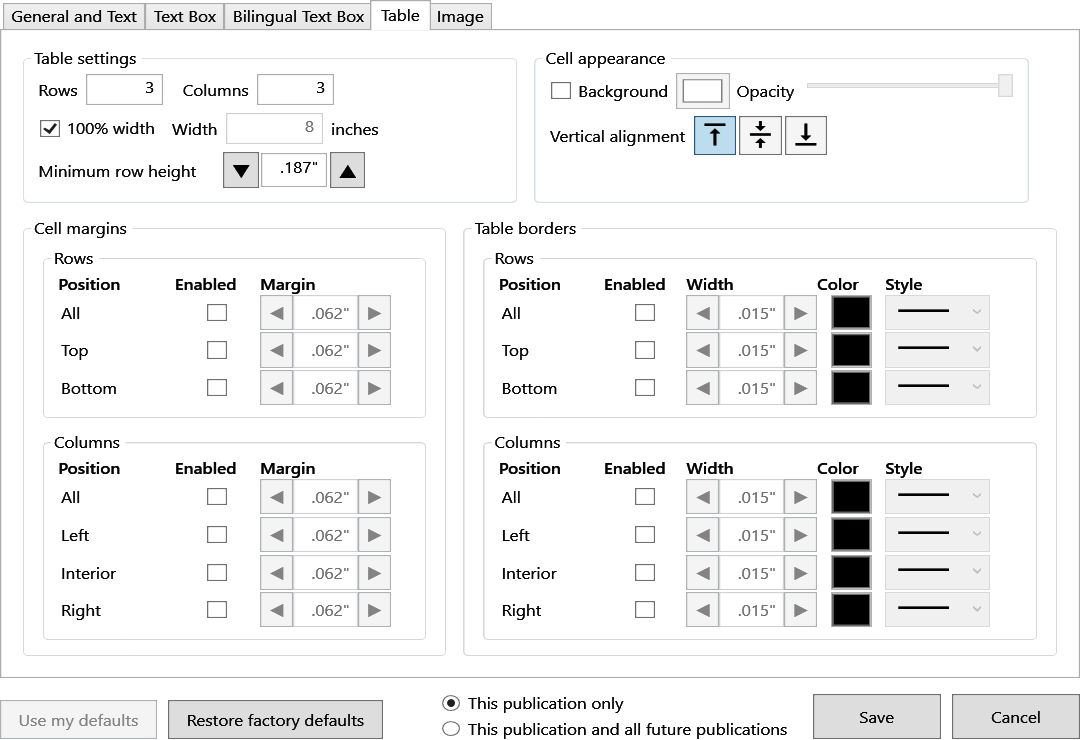Enable Right column cell margin
1080x740 pixels.
[217, 610]
